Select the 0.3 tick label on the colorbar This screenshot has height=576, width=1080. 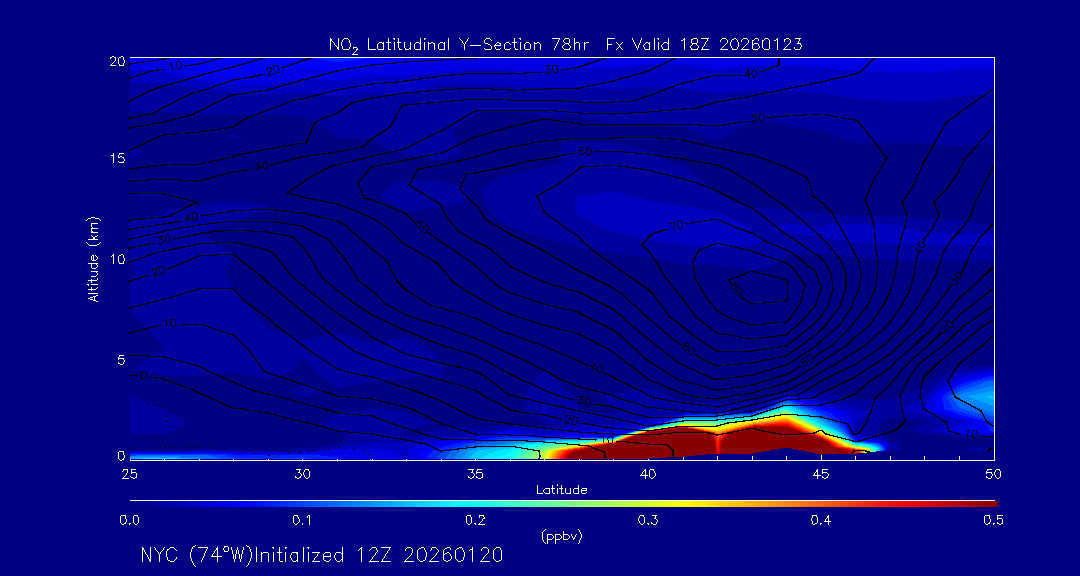click(x=648, y=520)
